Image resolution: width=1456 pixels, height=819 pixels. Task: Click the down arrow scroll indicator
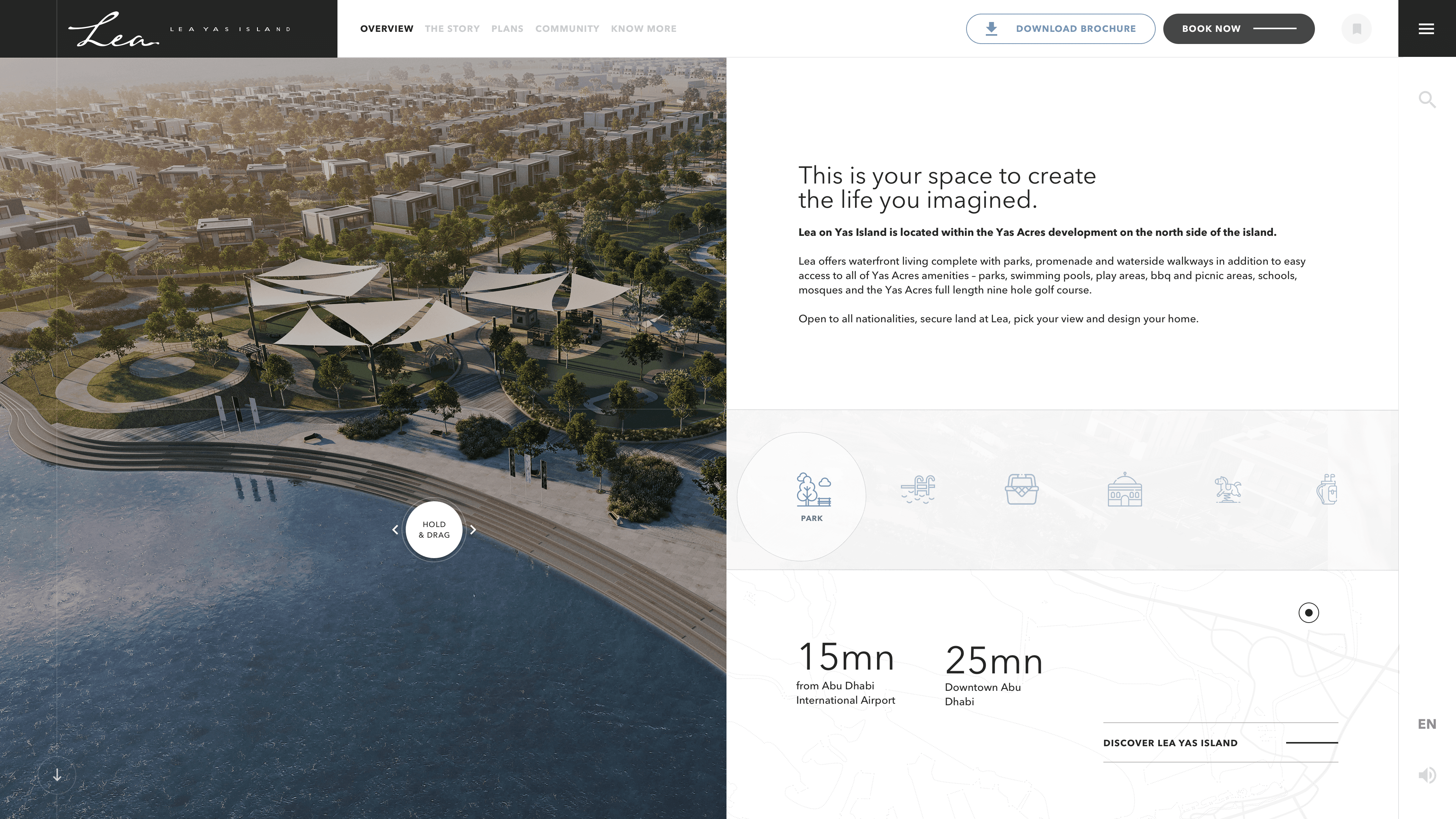click(56, 775)
